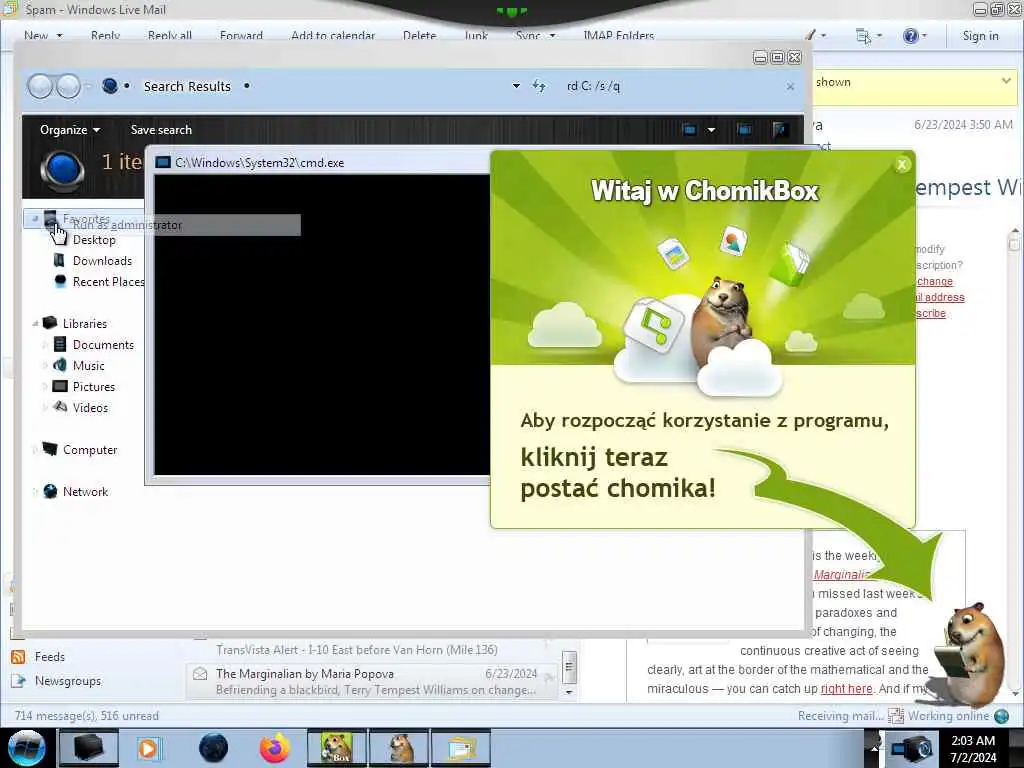Screen dimensions: 1024x768
Task: Select Desktop in Favorites
Action: coord(93,240)
